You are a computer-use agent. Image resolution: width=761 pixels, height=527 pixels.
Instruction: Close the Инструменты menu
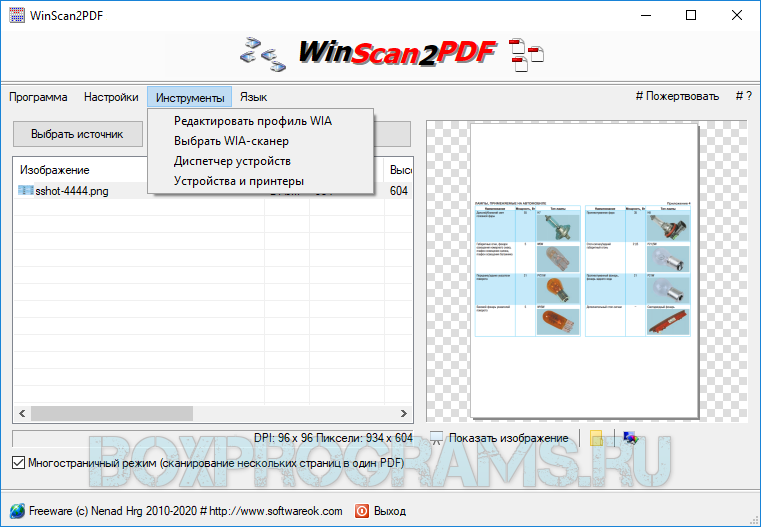click(190, 97)
